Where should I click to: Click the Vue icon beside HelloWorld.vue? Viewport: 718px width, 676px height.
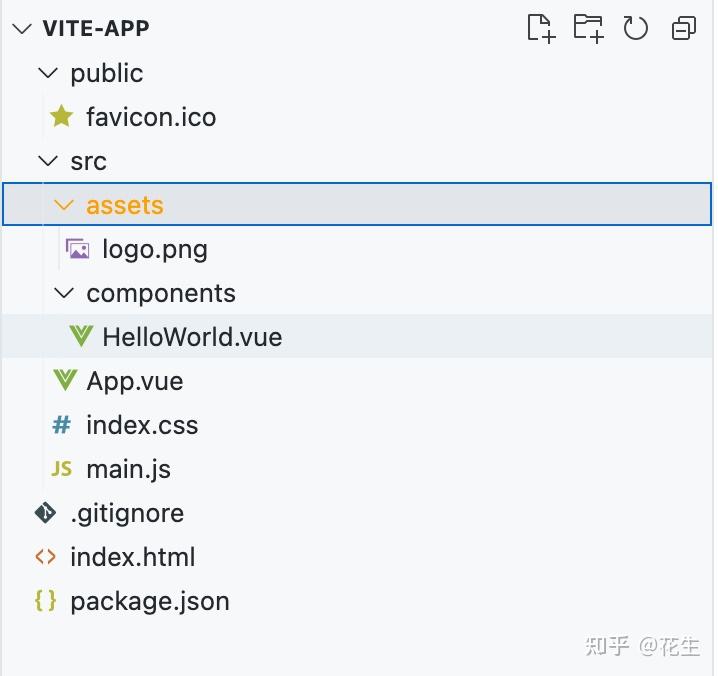pos(81,337)
